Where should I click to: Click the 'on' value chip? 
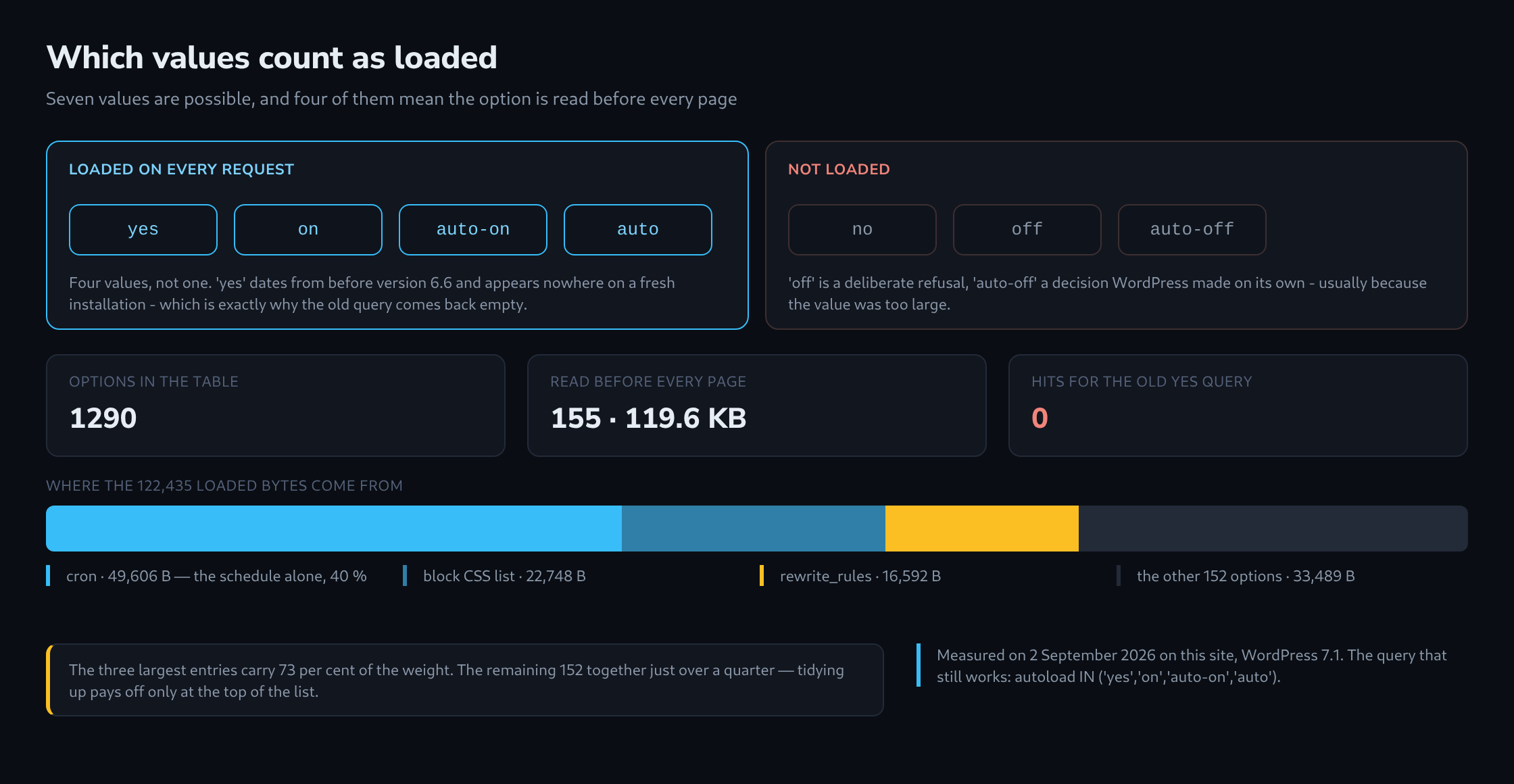point(308,230)
